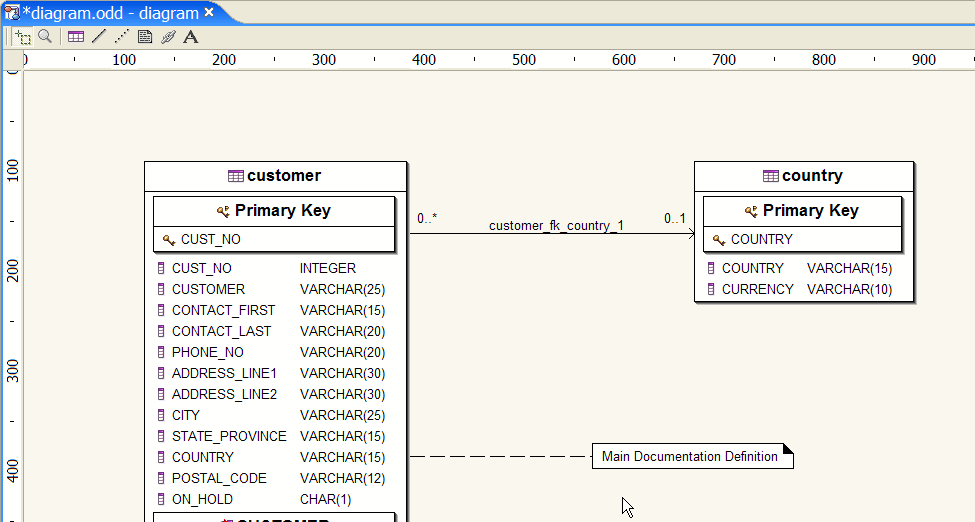Select the Main Documentation Definition note
Screen dimensions: 975x522
[x=690, y=457]
